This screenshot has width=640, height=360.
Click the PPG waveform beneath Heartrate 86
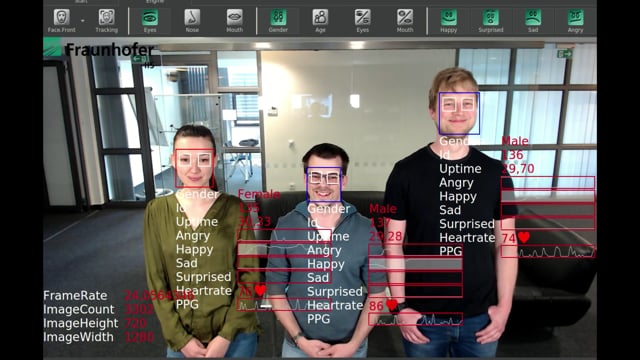pos(416,319)
